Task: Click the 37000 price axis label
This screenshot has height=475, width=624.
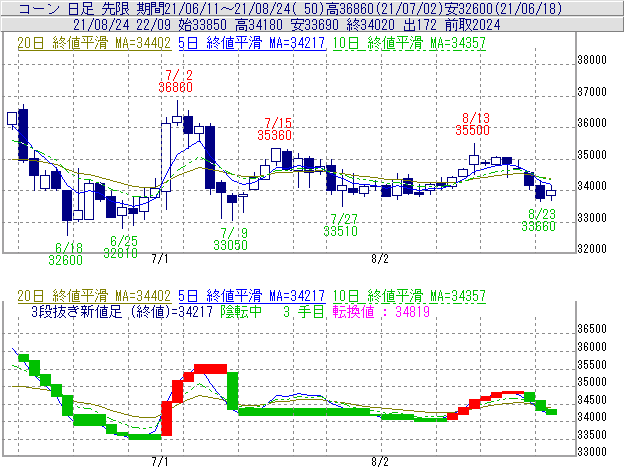Action: pyautogui.click(x=592, y=92)
